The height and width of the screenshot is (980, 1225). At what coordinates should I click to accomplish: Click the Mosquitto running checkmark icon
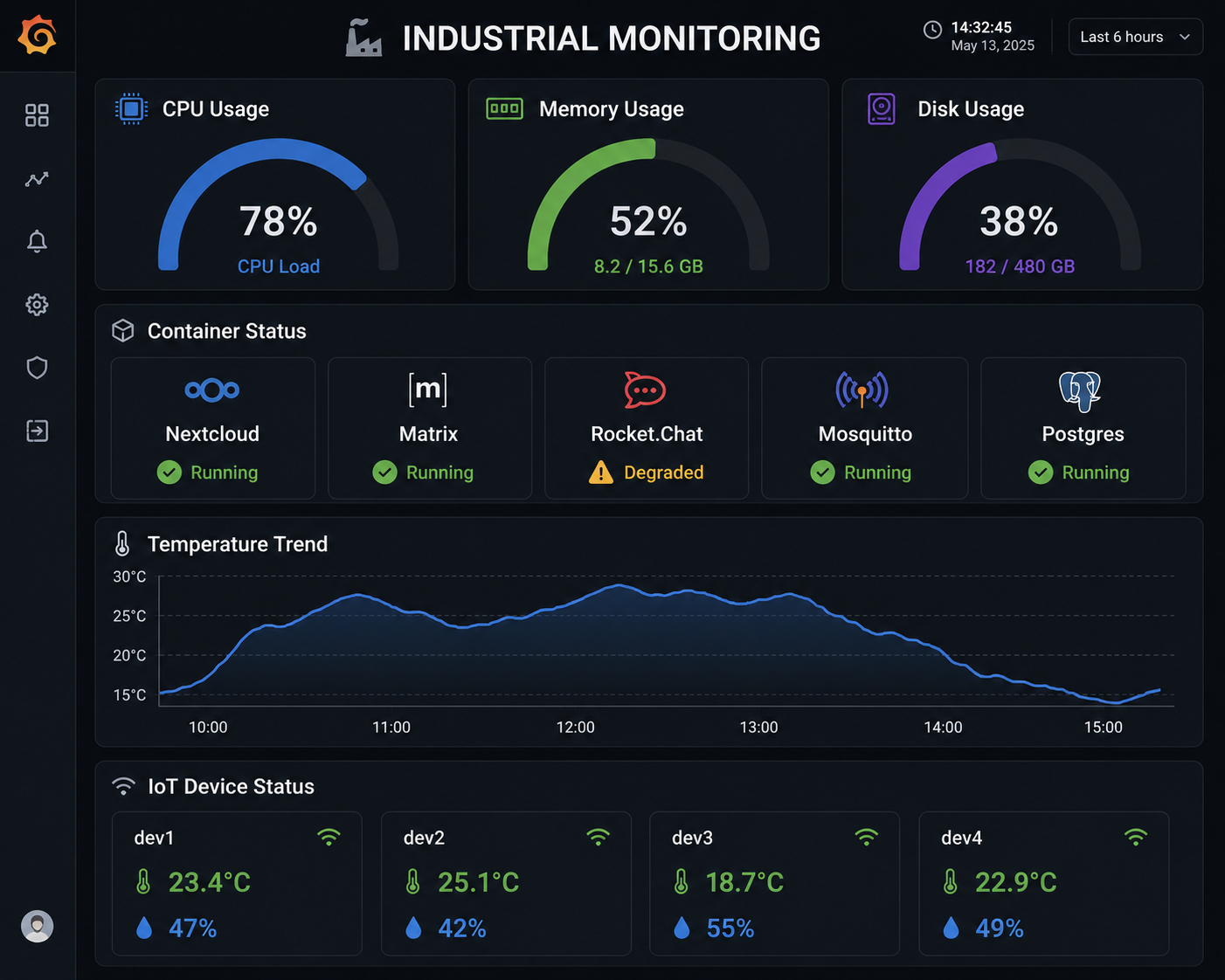823,473
